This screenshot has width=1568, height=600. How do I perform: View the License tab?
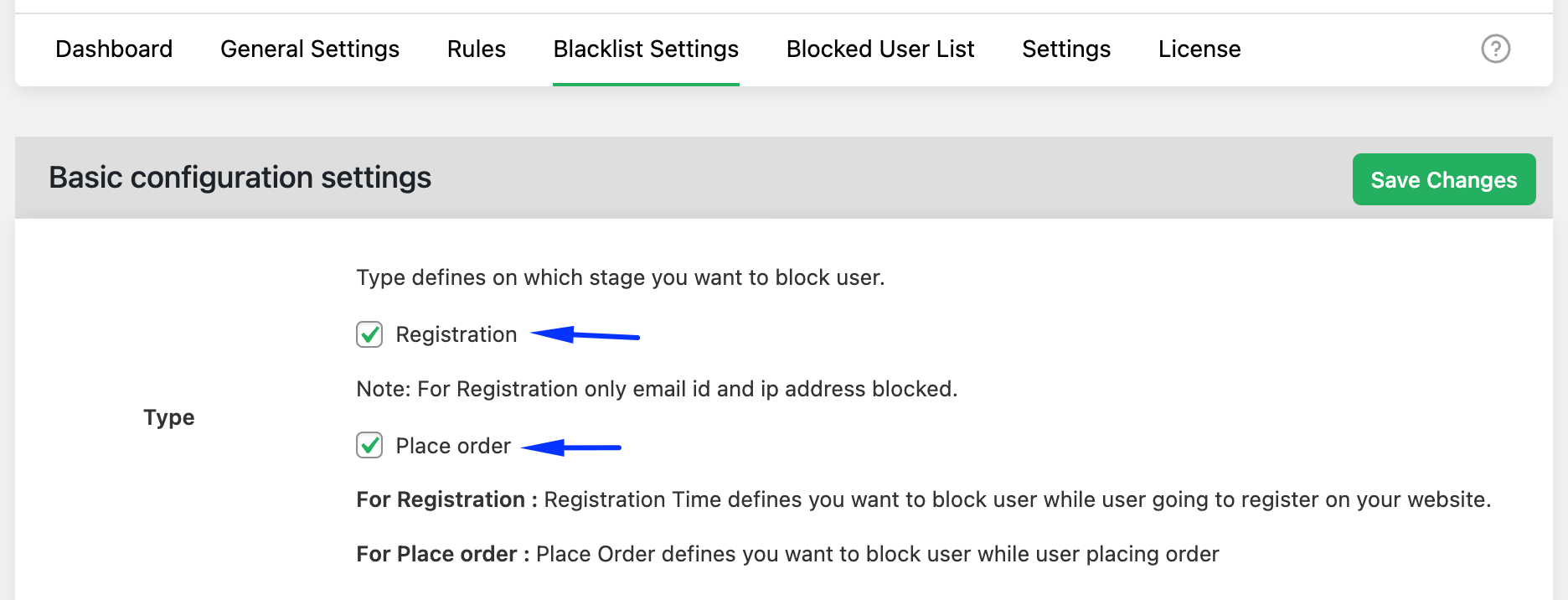(x=1199, y=49)
